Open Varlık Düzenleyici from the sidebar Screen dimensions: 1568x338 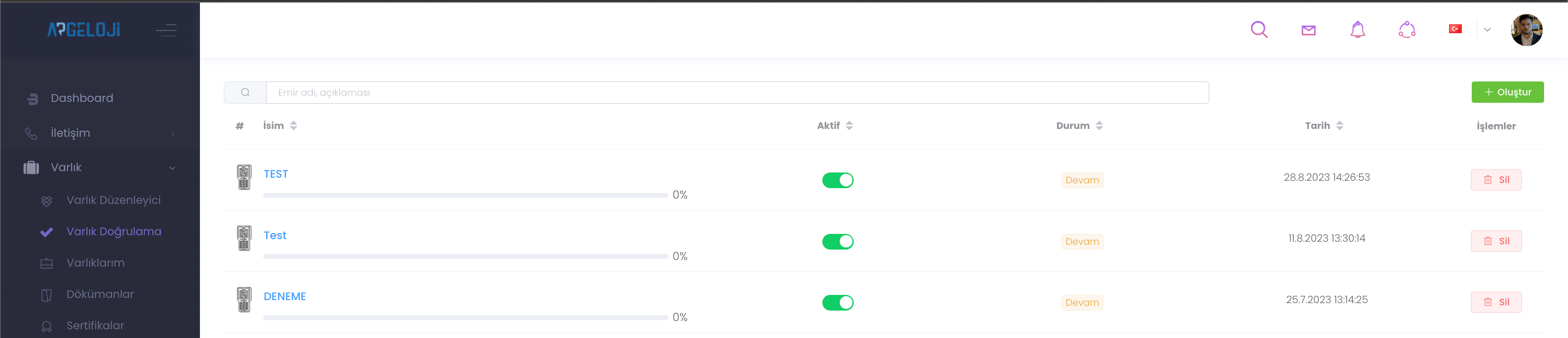113,200
